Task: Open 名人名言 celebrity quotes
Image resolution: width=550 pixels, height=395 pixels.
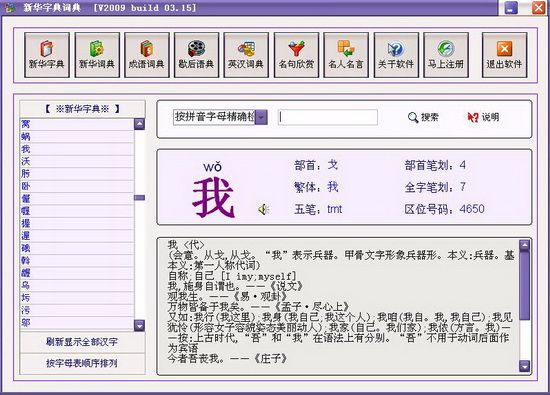Action: pos(346,55)
